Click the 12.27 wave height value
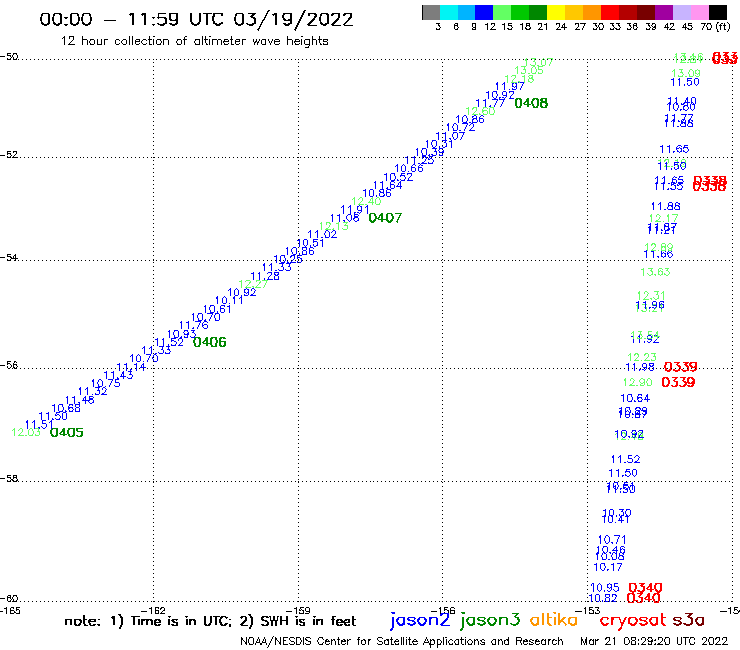The width and height of the screenshot is (740, 650). pyautogui.click(x=253, y=284)
